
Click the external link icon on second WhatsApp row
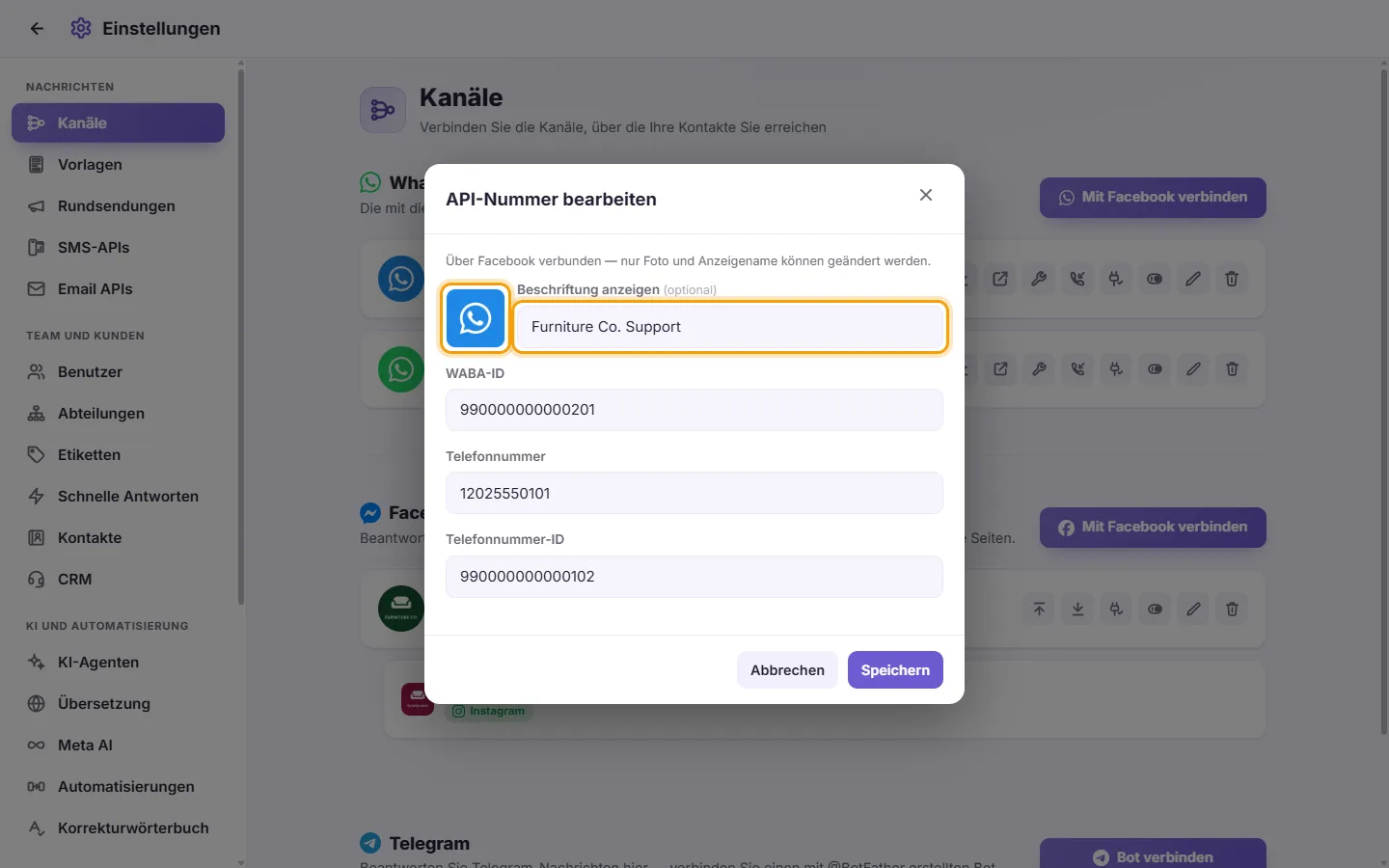[1000, 368]
